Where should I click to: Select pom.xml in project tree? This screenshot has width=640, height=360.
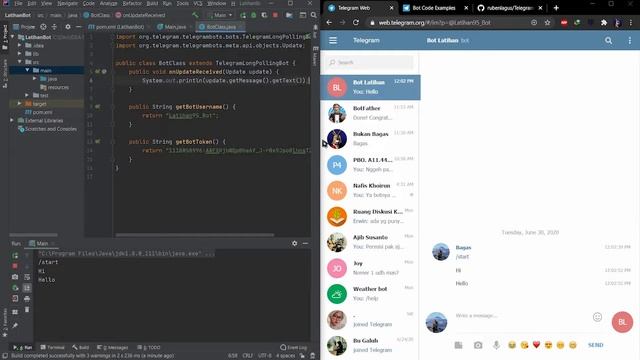tap(39, 112)
